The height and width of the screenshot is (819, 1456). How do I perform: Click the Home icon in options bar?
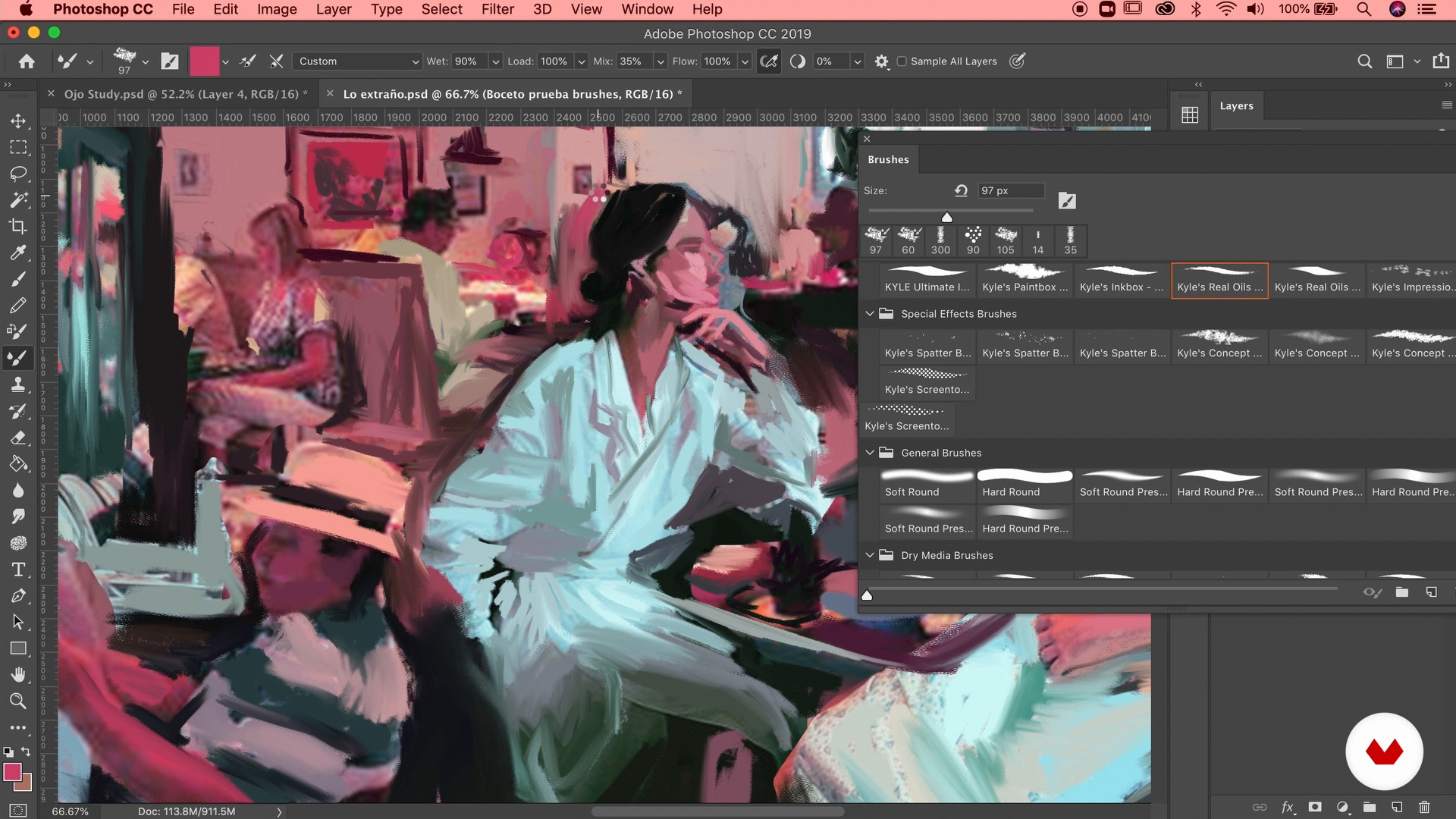[x=27, y=61]
